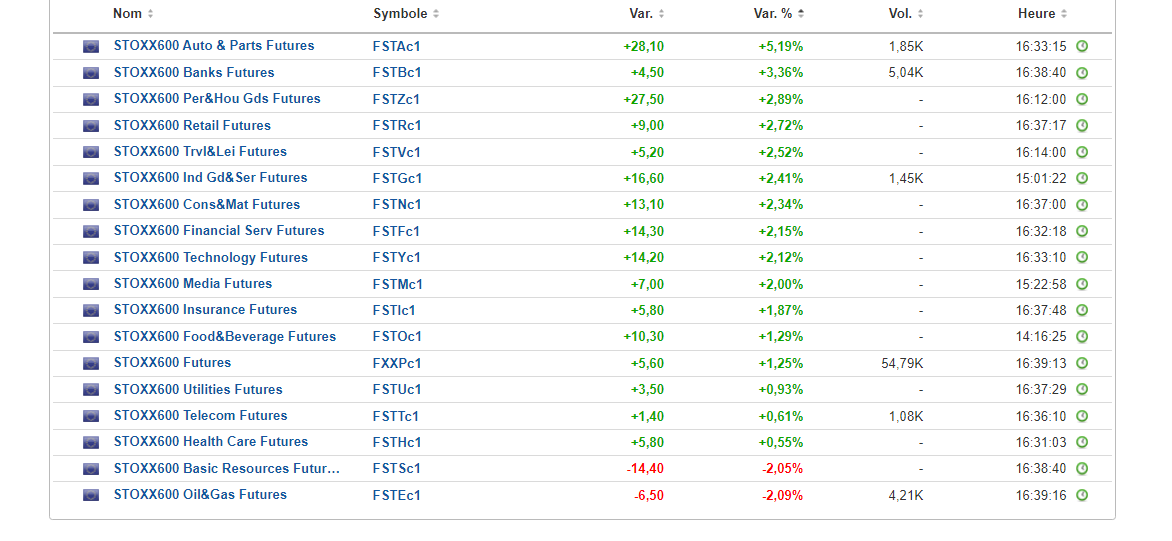Screen dimensions: 1172x541
Task: Open the STOXX600 Basic Resources Futures link
Action: click(227, 468)
